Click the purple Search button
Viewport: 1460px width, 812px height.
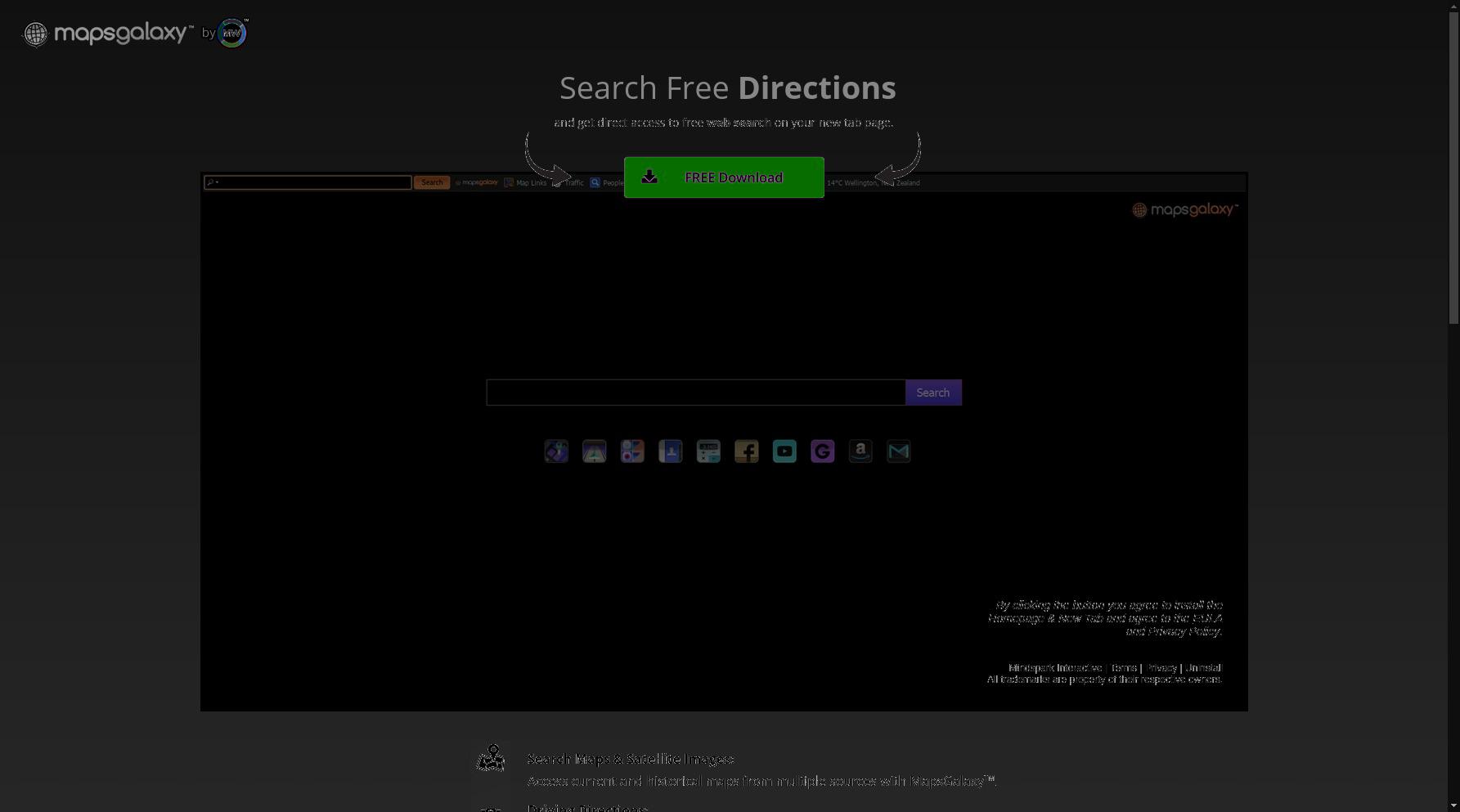click(x=933, y=393)
